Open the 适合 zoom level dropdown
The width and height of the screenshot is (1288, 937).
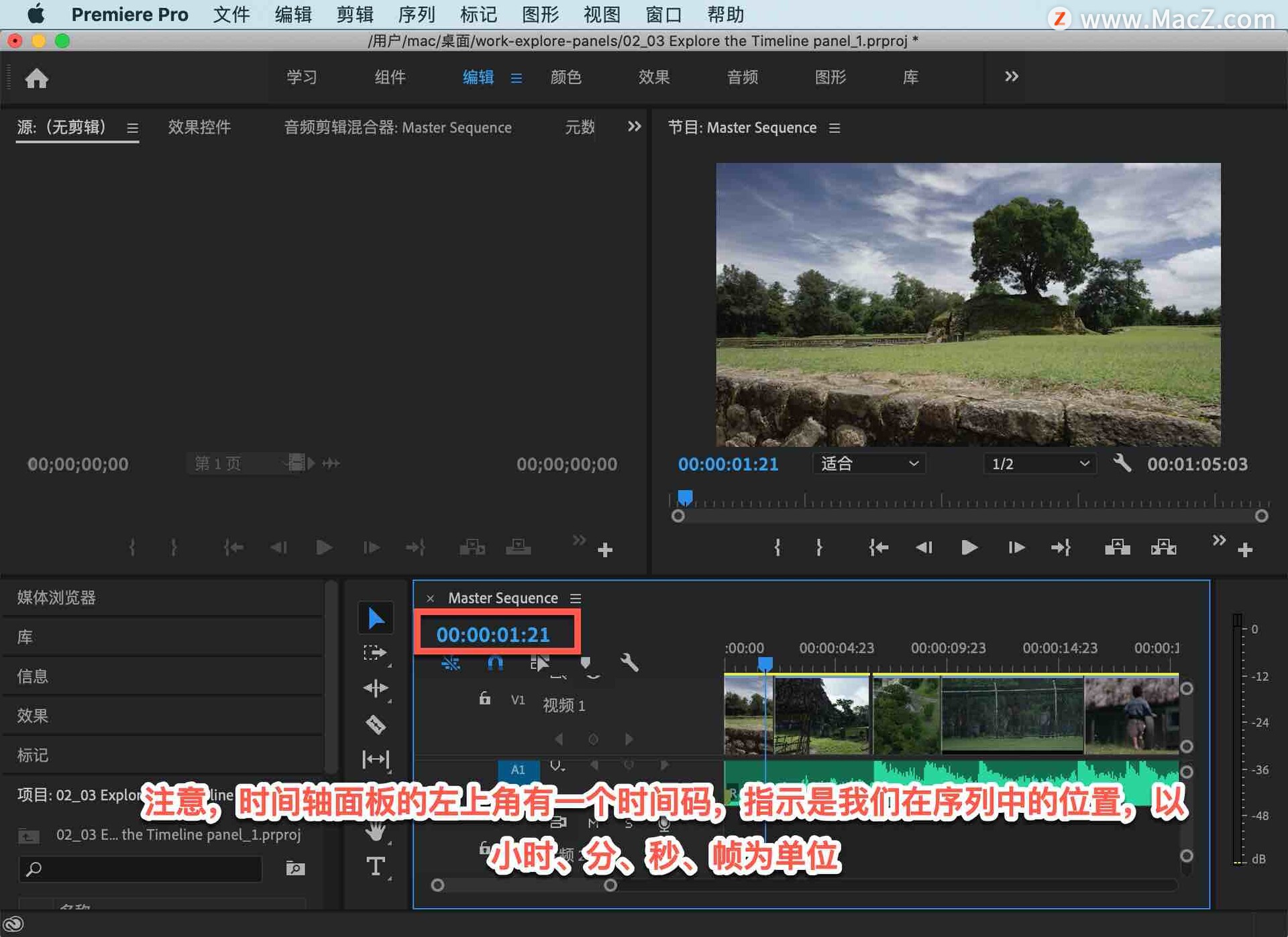[x=869, y=463]
